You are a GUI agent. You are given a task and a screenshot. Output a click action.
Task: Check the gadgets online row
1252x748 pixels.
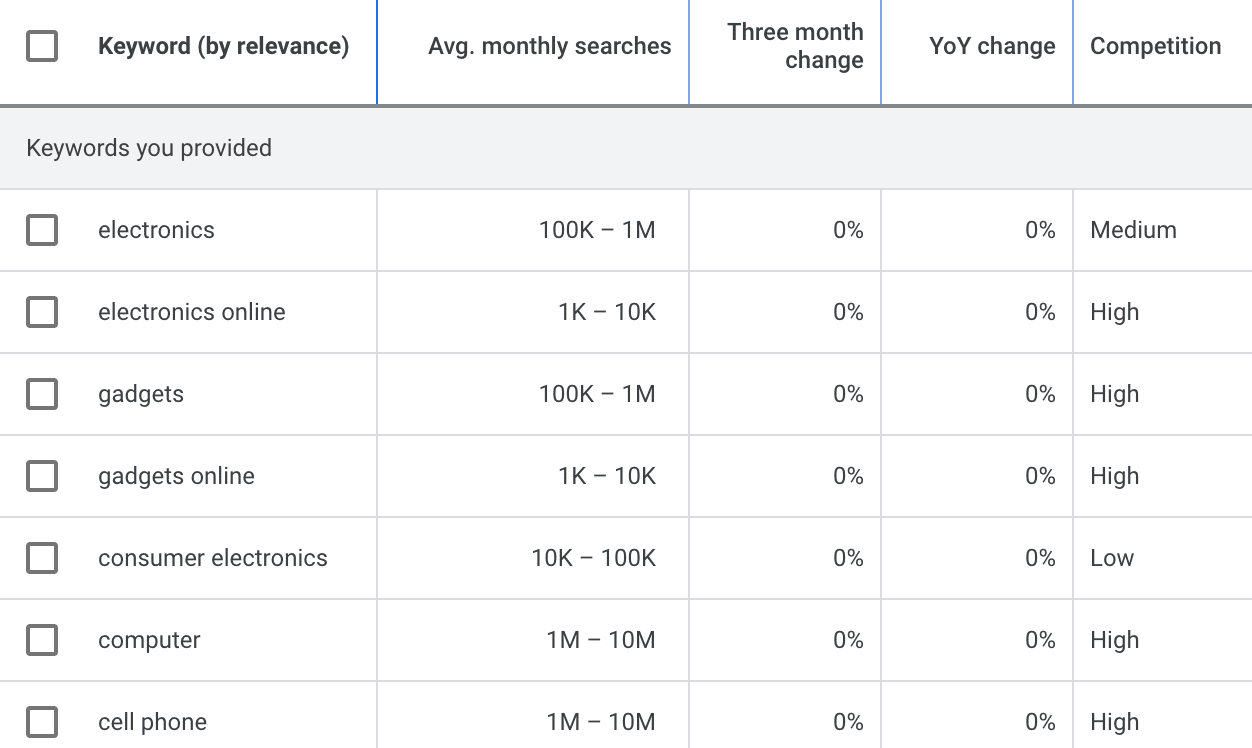click(x=41, y=475)
